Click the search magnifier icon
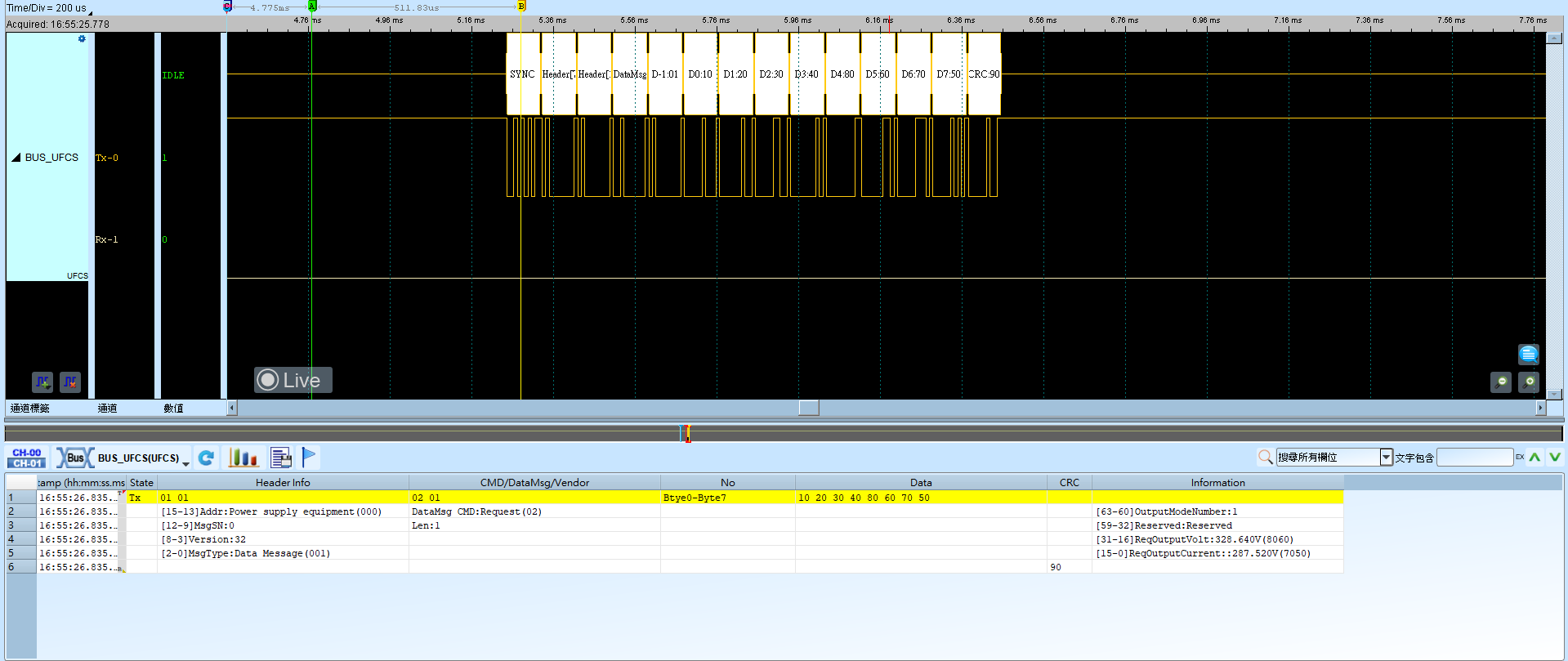The image size is (1568, 661). 1265,457
